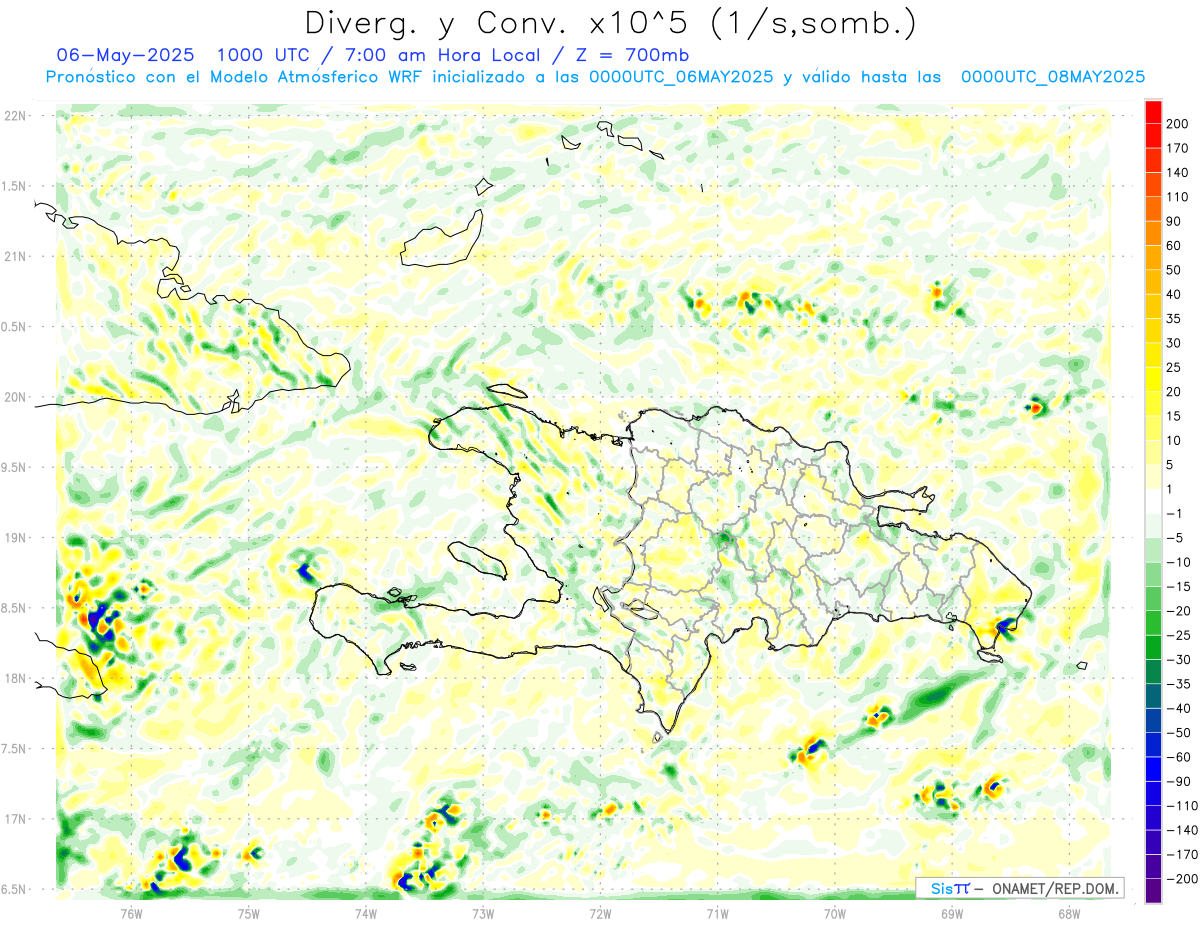This screenshot has height=927, width=1200.
Task: Click the '21N' latitude label
Action: 15,257
